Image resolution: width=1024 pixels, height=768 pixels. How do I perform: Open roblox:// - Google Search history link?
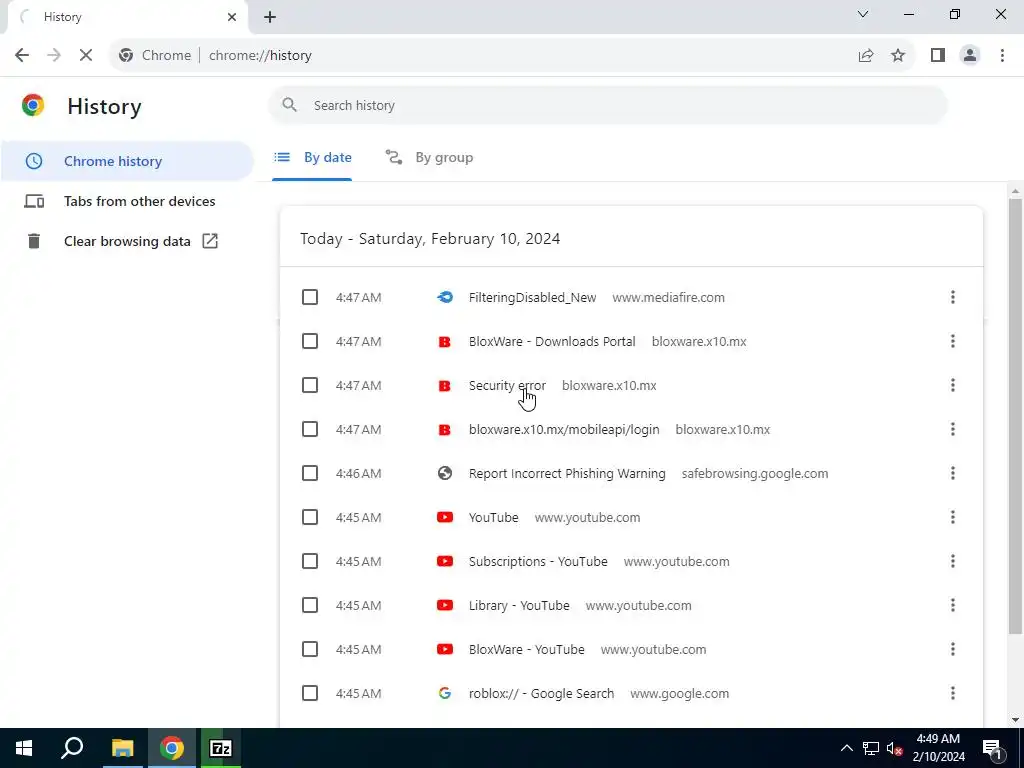coord(541,694)
